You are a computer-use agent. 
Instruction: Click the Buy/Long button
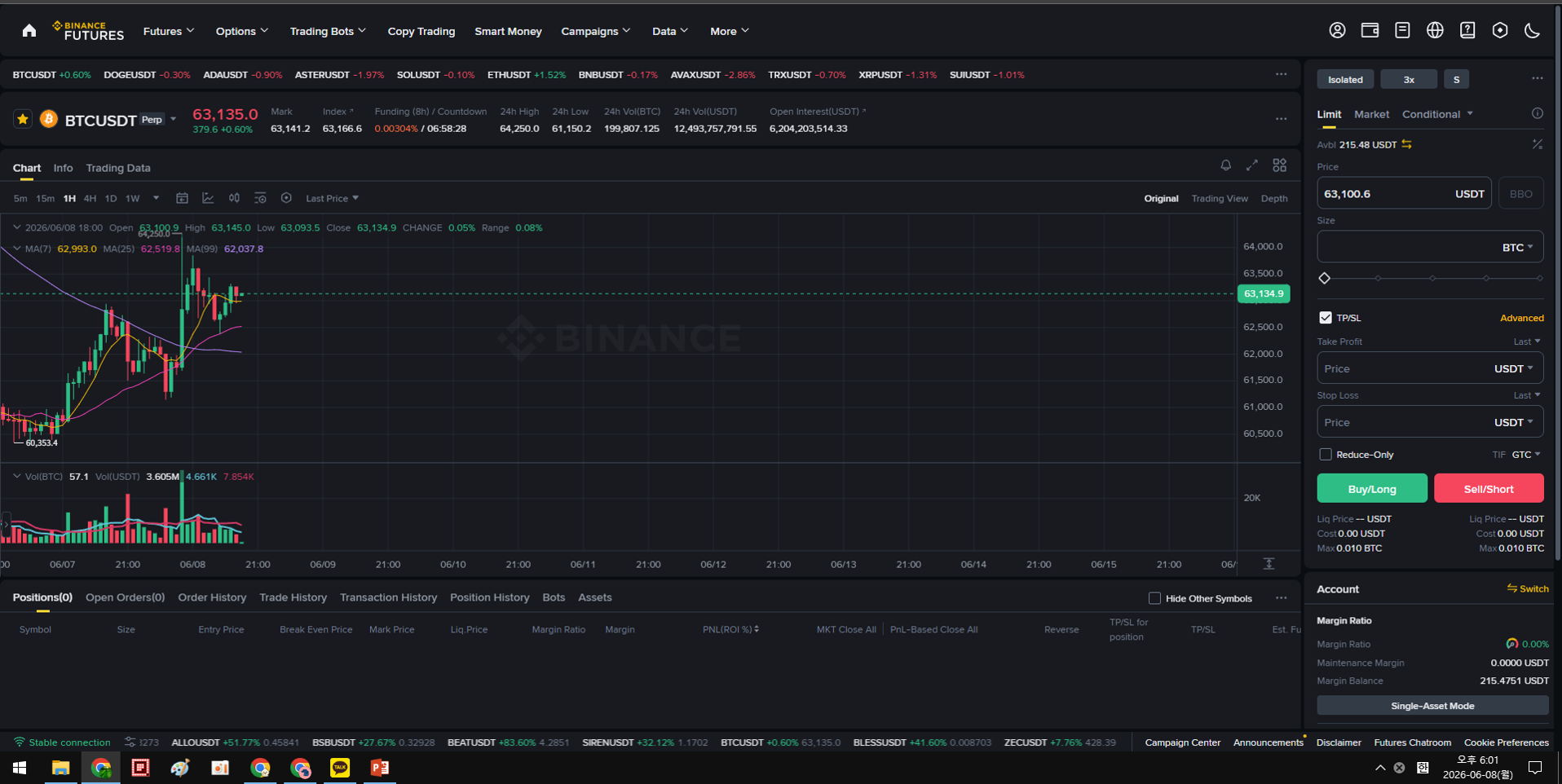(1372, 488)
